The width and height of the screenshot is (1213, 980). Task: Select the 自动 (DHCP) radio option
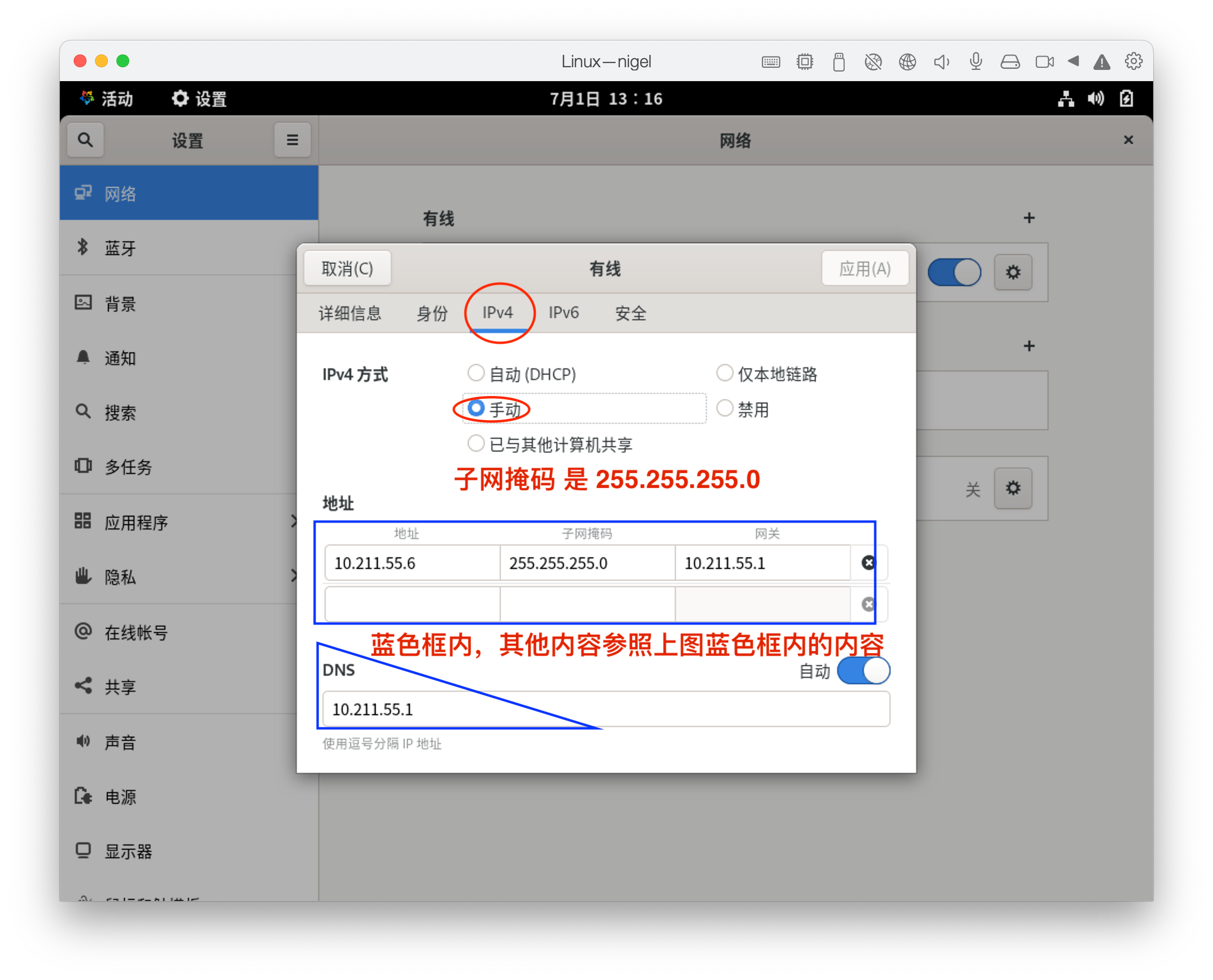522,374
